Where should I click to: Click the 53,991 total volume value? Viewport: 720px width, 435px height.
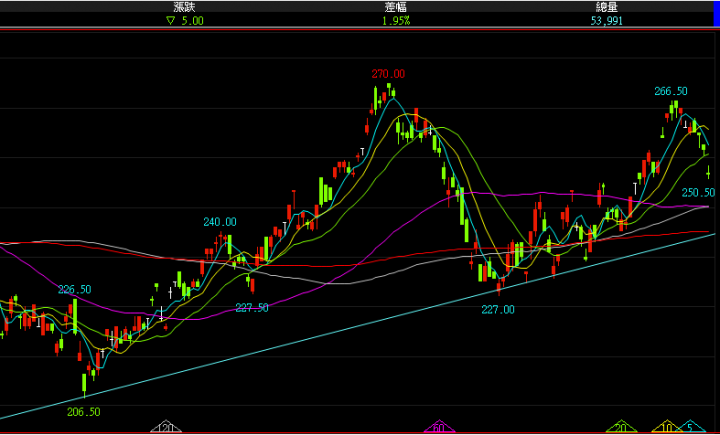pyautogui.click(x=607, y=21)
